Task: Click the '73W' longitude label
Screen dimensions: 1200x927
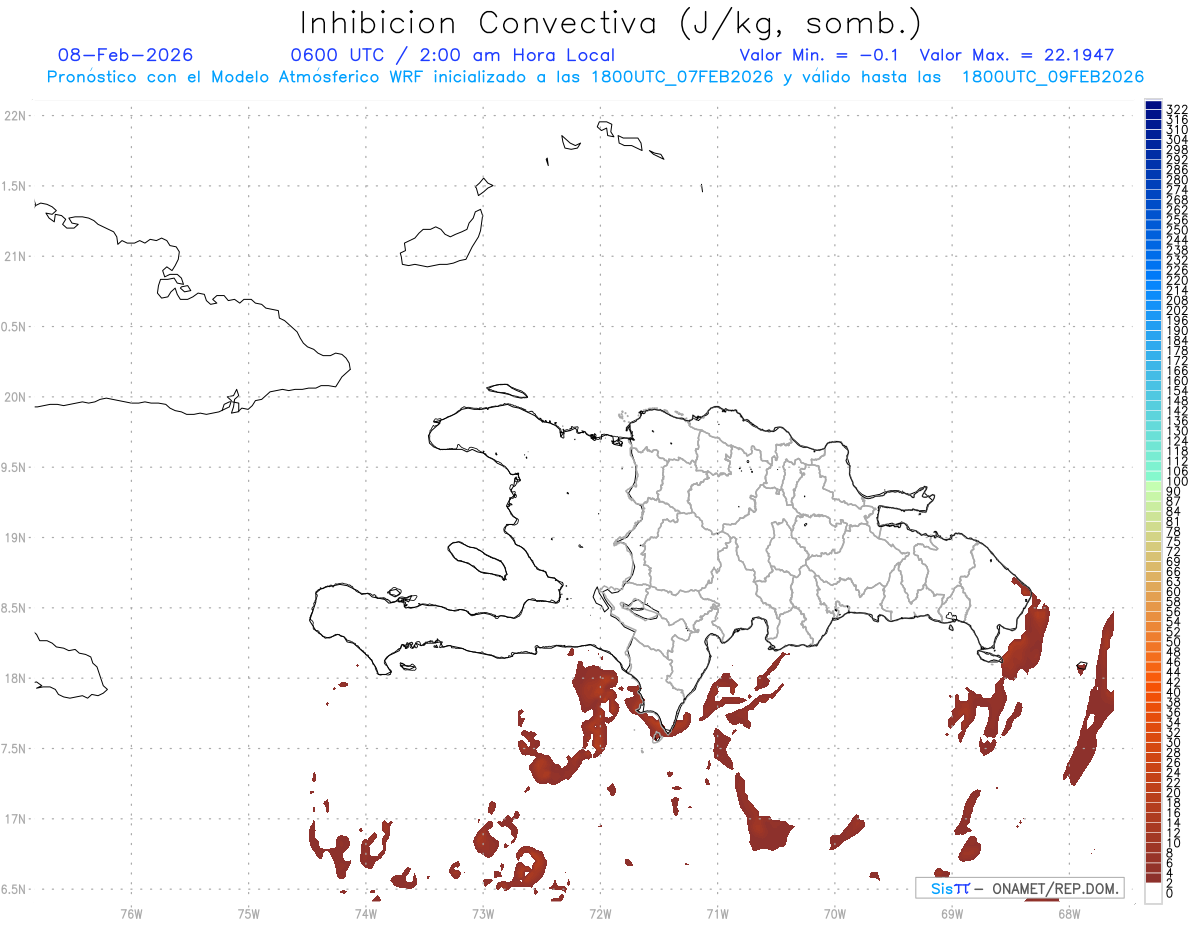Action: point(483,914)
